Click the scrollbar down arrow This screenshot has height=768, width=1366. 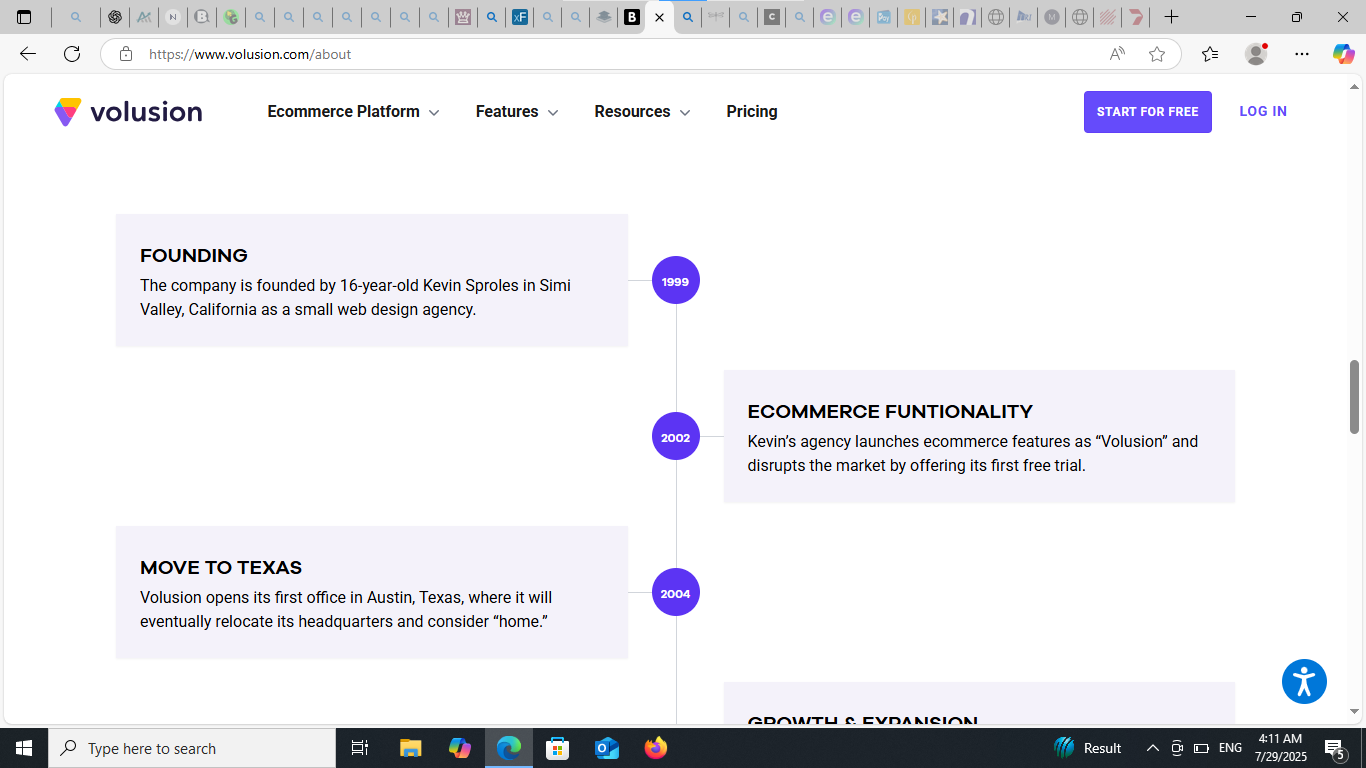coord(1355,711)
